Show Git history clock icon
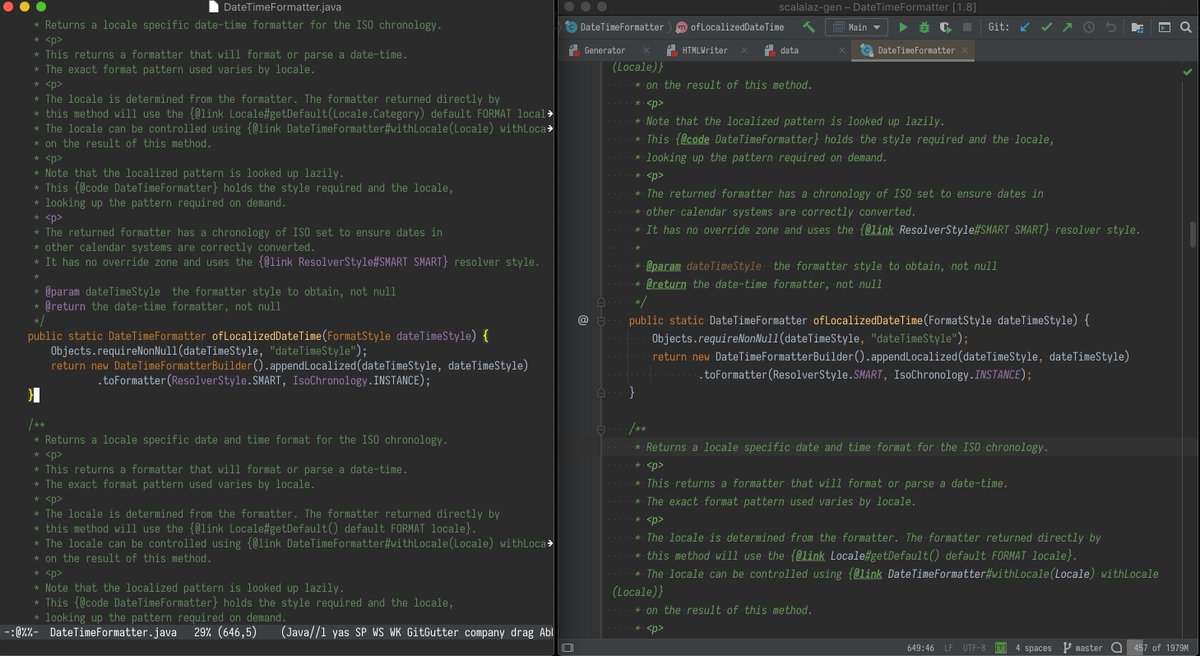The width and height of the screenshot is (1200, 656). [1089, 28]
